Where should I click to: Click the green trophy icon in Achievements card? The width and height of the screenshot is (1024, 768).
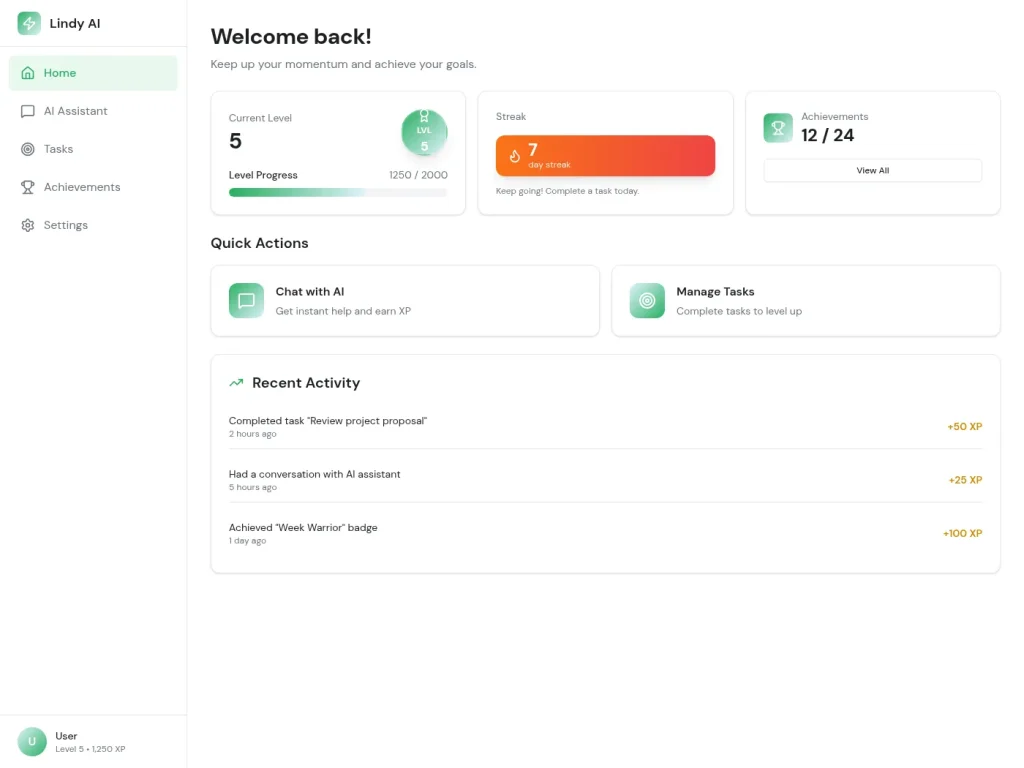click(x=778, y=128)
